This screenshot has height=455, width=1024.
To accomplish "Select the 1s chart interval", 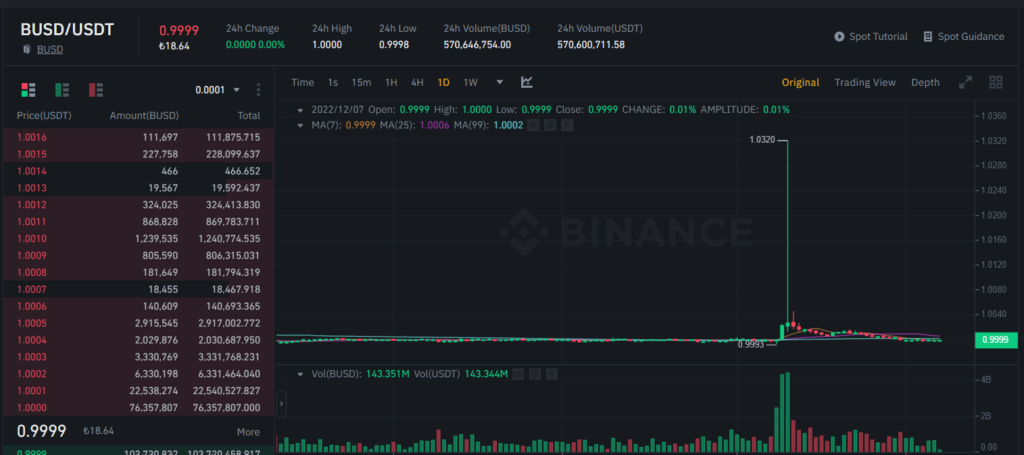I will pos(333,82).
